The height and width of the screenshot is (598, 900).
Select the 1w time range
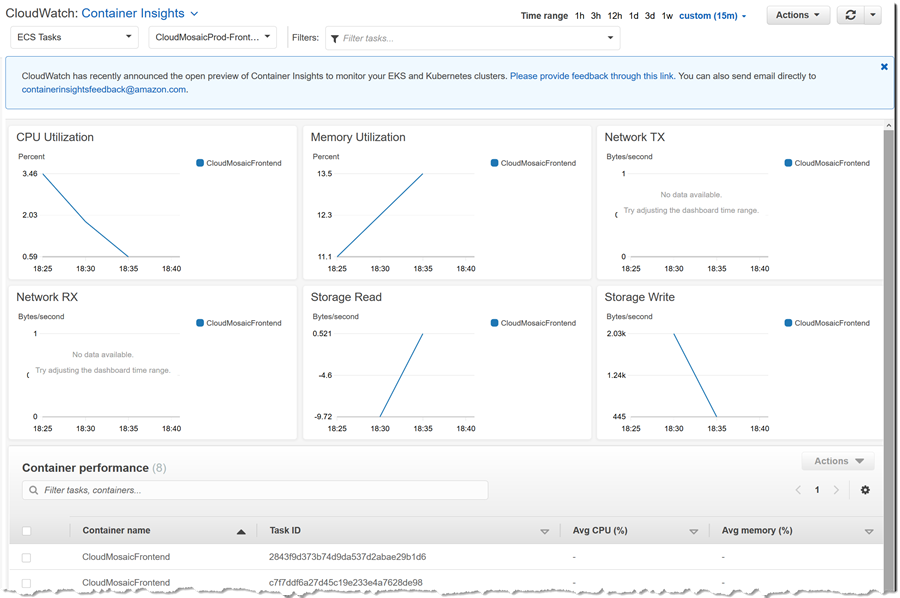667,16
